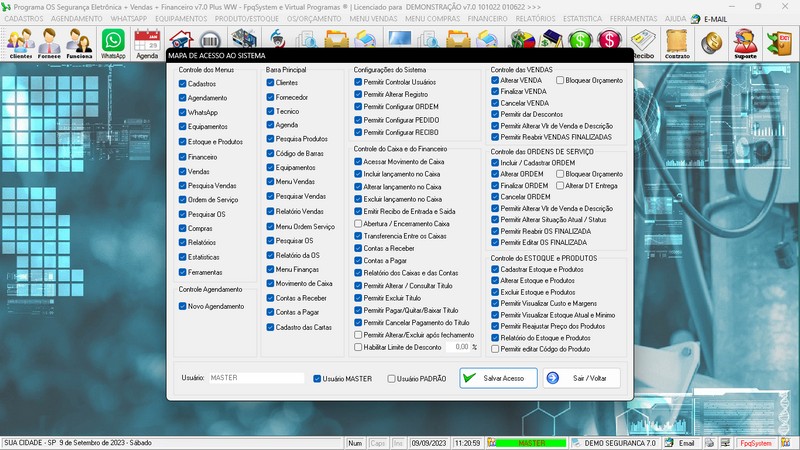
Task: Enable Abertura / Encerramento Caixa checkbox
Action: pyautogui.click(x=359, y=224)
